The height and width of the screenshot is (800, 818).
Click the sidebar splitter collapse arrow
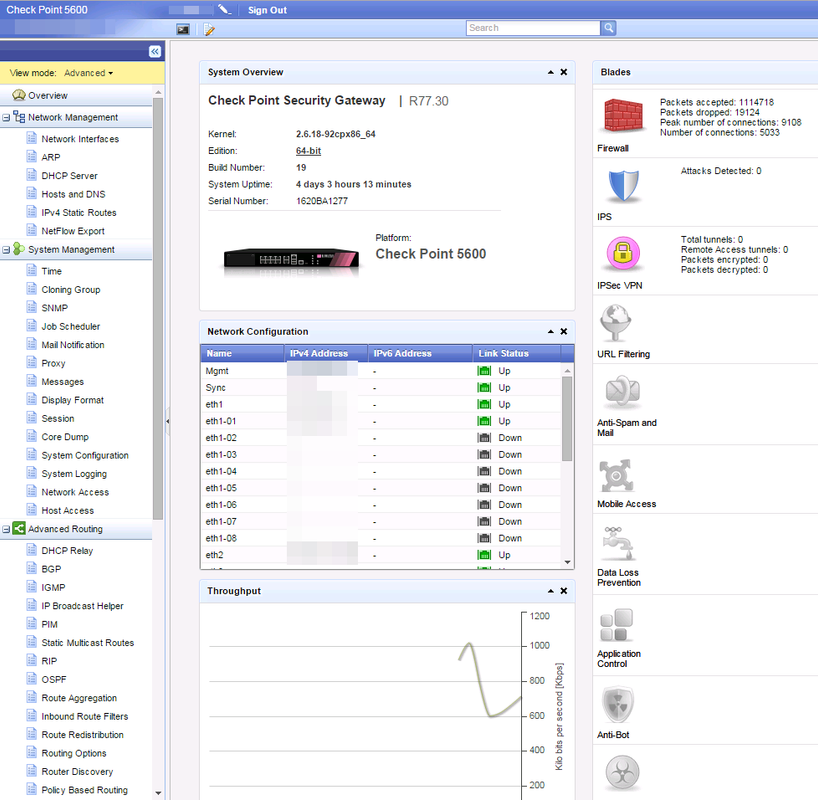pyautogui.click(x=167, y=421)
